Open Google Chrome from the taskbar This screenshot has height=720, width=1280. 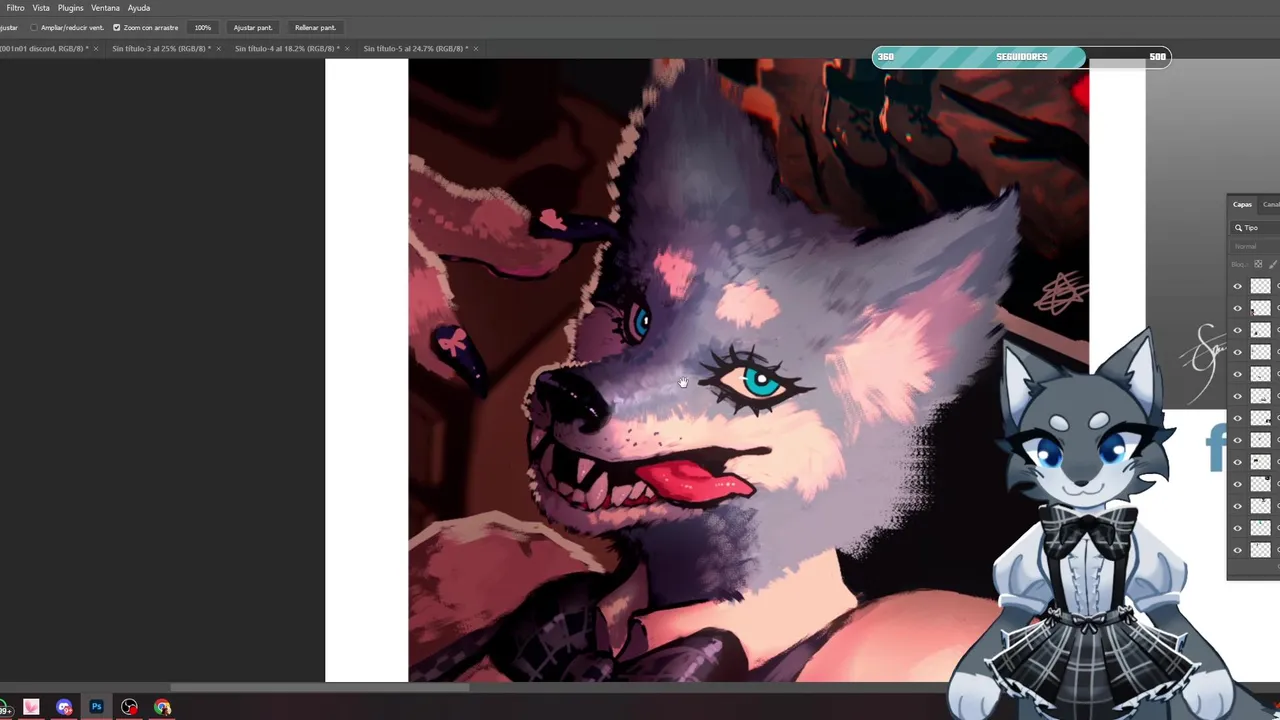162,707
